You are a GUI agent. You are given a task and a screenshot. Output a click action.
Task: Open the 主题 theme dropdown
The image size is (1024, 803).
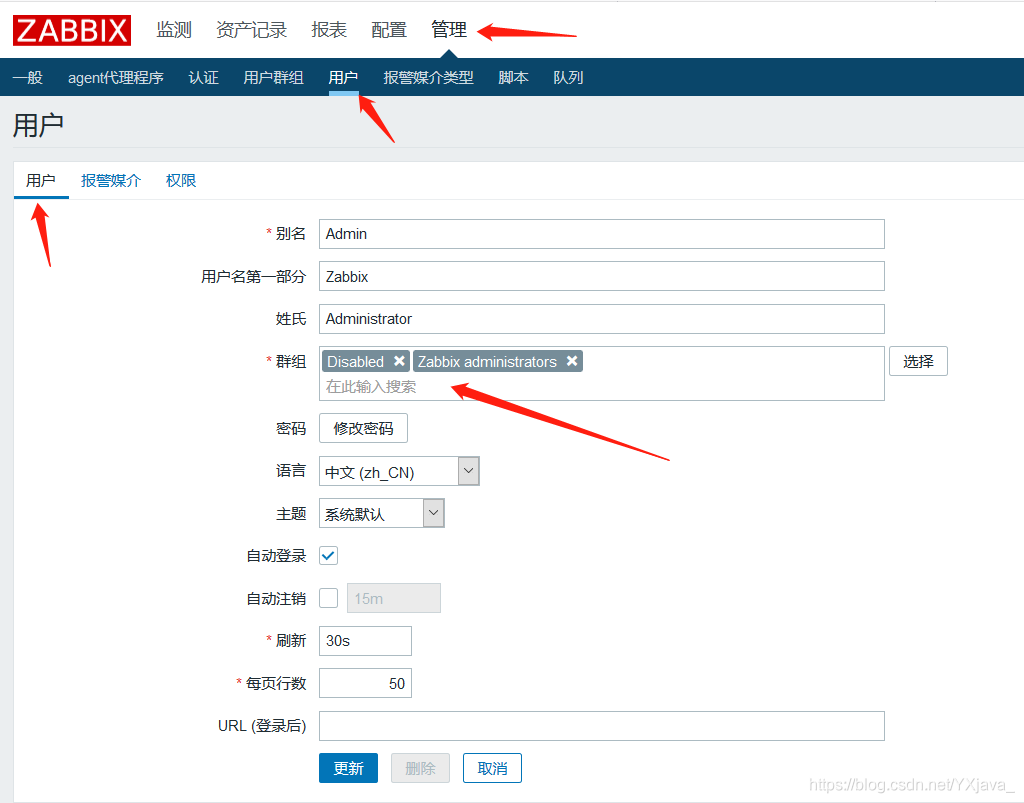tap(381, 513)
